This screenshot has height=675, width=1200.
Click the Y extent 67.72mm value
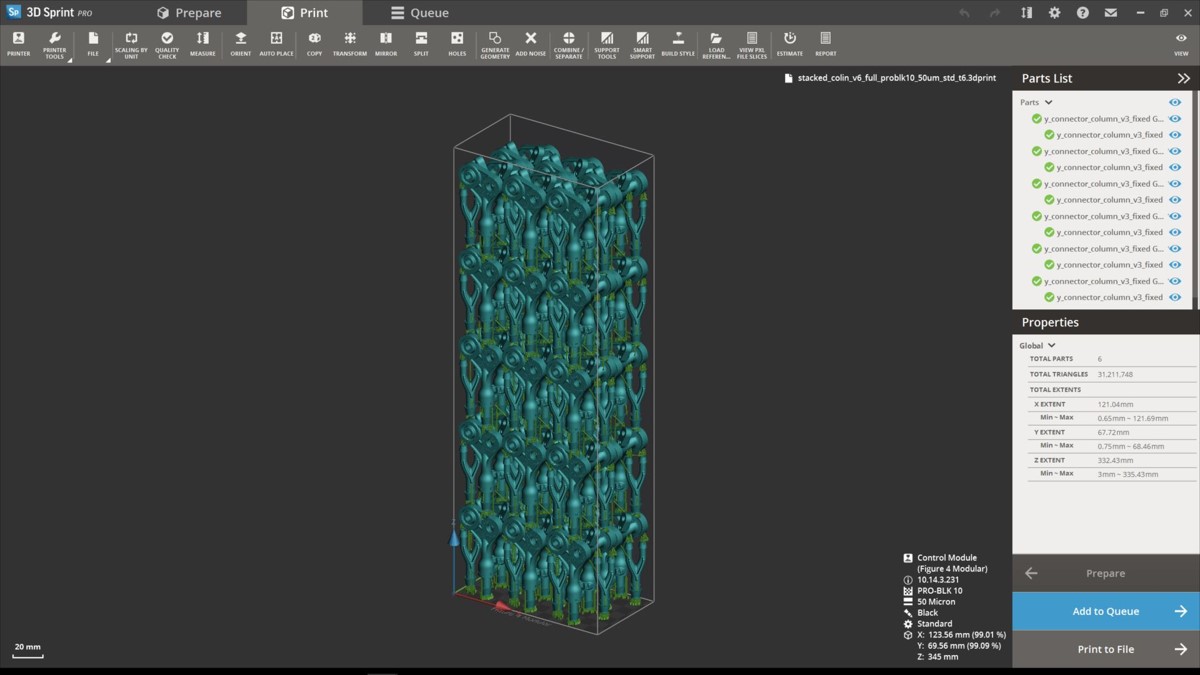click(1113, 432)
